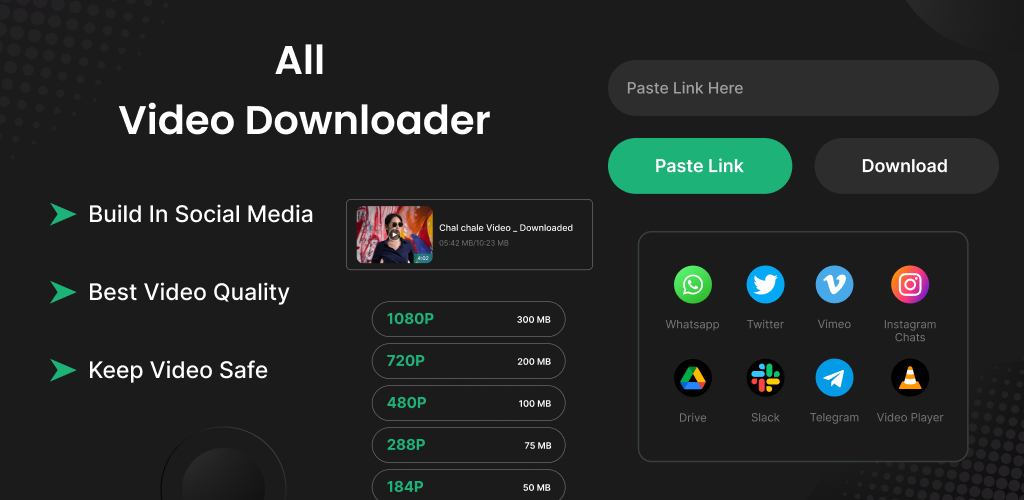The width and height of the screenshot is (1024, 500).
Task: Click the green arrow beside Best Video Quality
Action: pos(63,292)
